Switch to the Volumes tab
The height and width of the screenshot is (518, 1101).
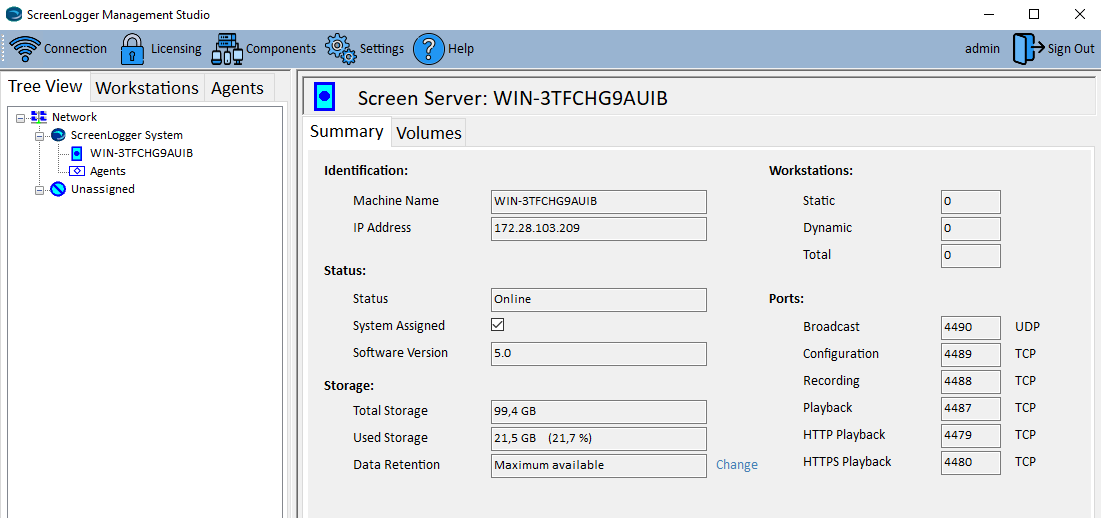coord(429,133)
